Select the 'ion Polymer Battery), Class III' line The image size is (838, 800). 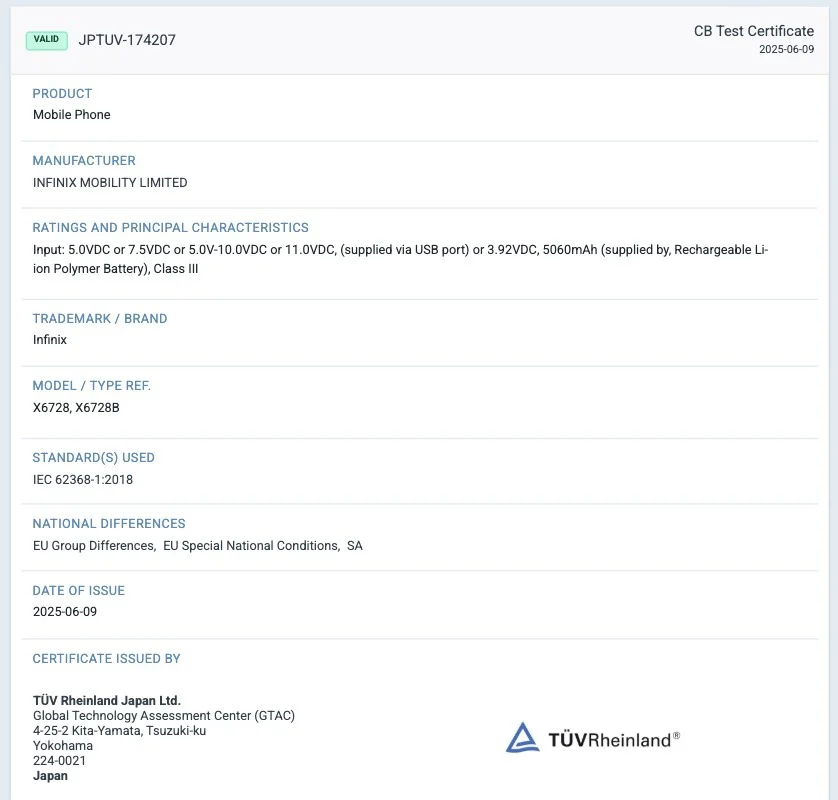coord(115,269)
